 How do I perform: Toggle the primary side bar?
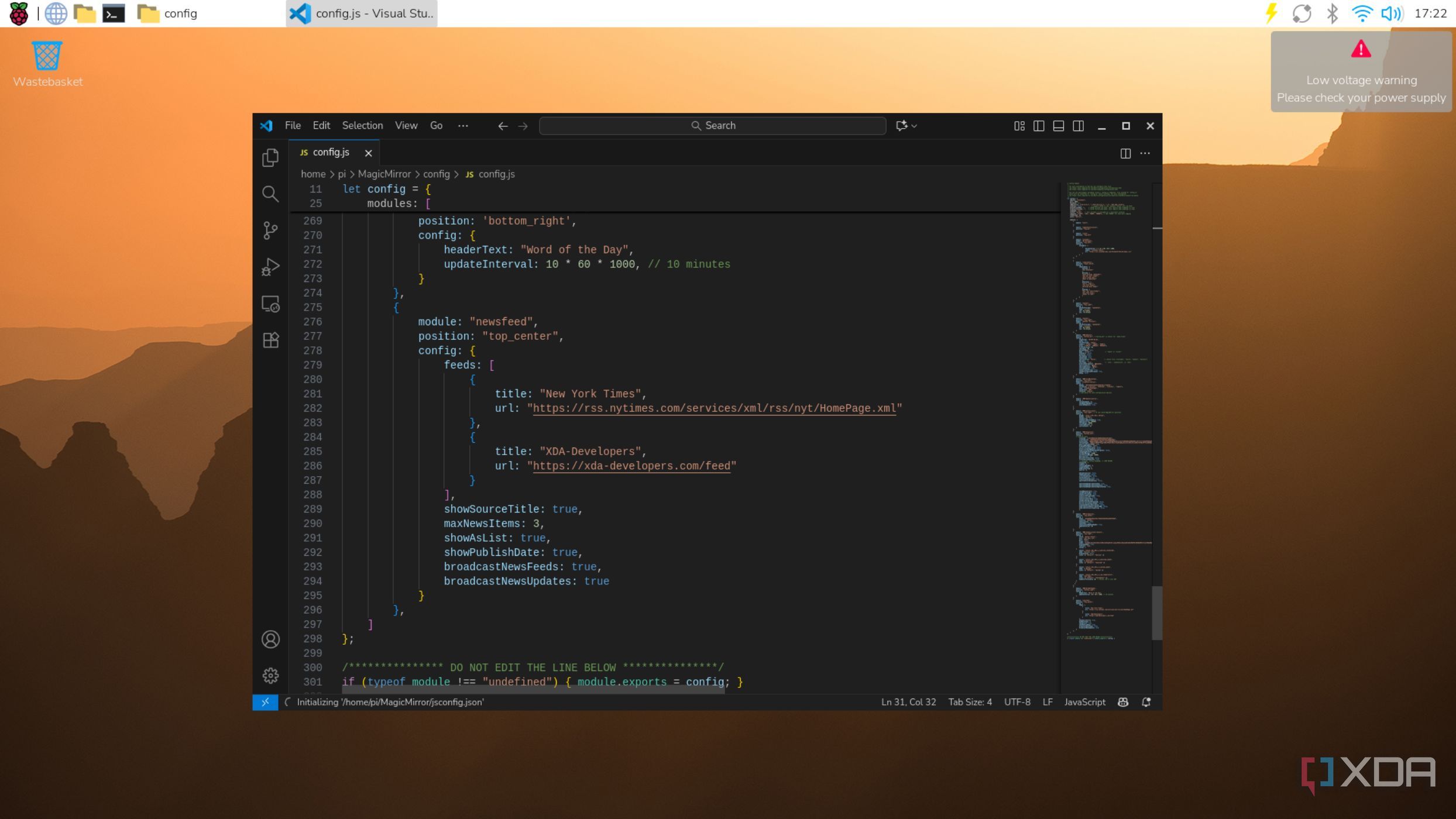point(1039,126)
